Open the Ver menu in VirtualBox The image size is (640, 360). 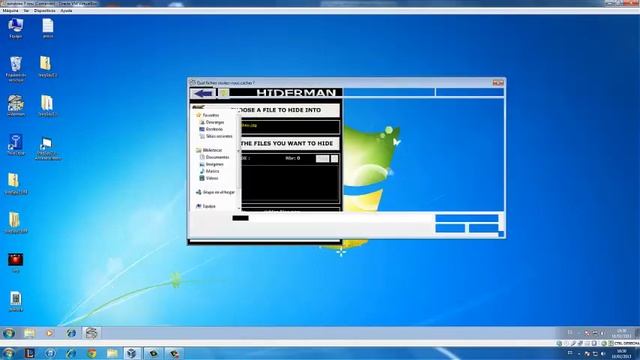tap(26, 11)
